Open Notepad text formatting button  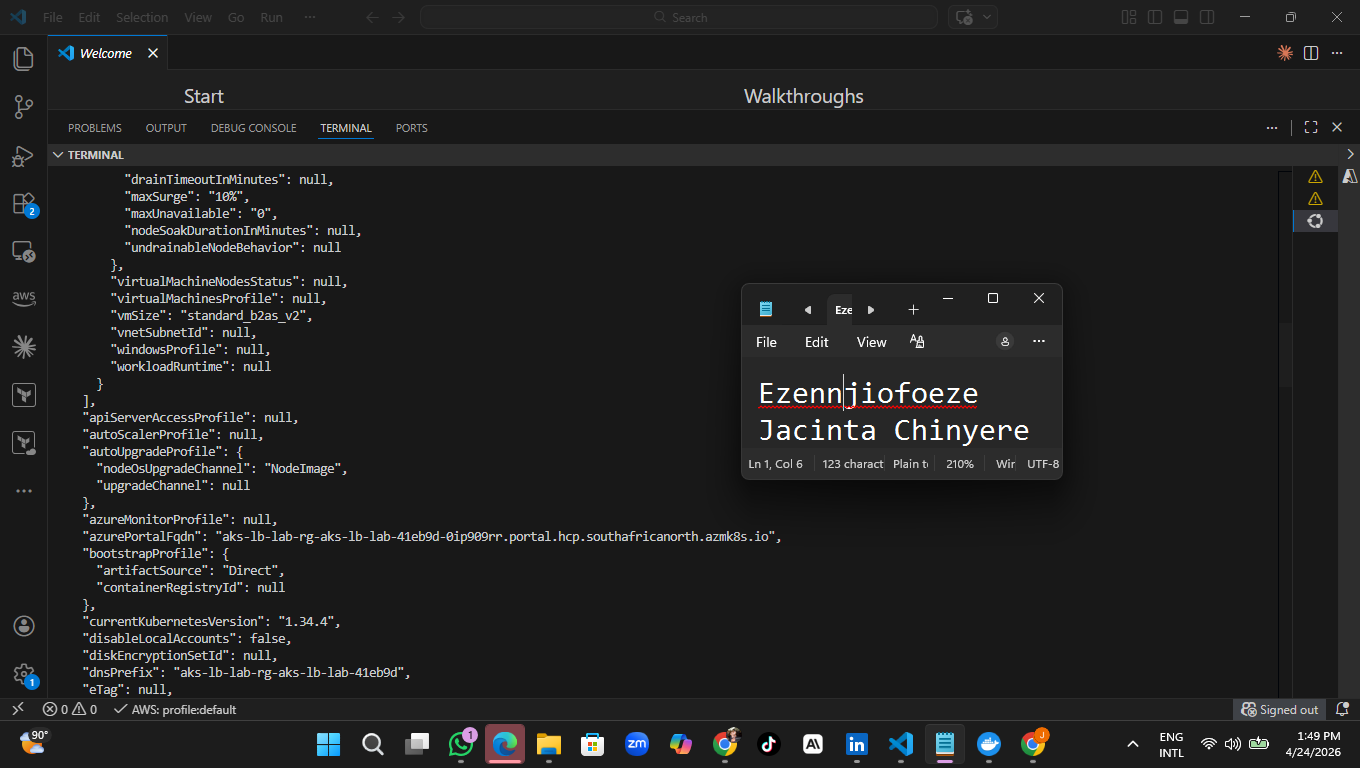click(x=917, y=342)
